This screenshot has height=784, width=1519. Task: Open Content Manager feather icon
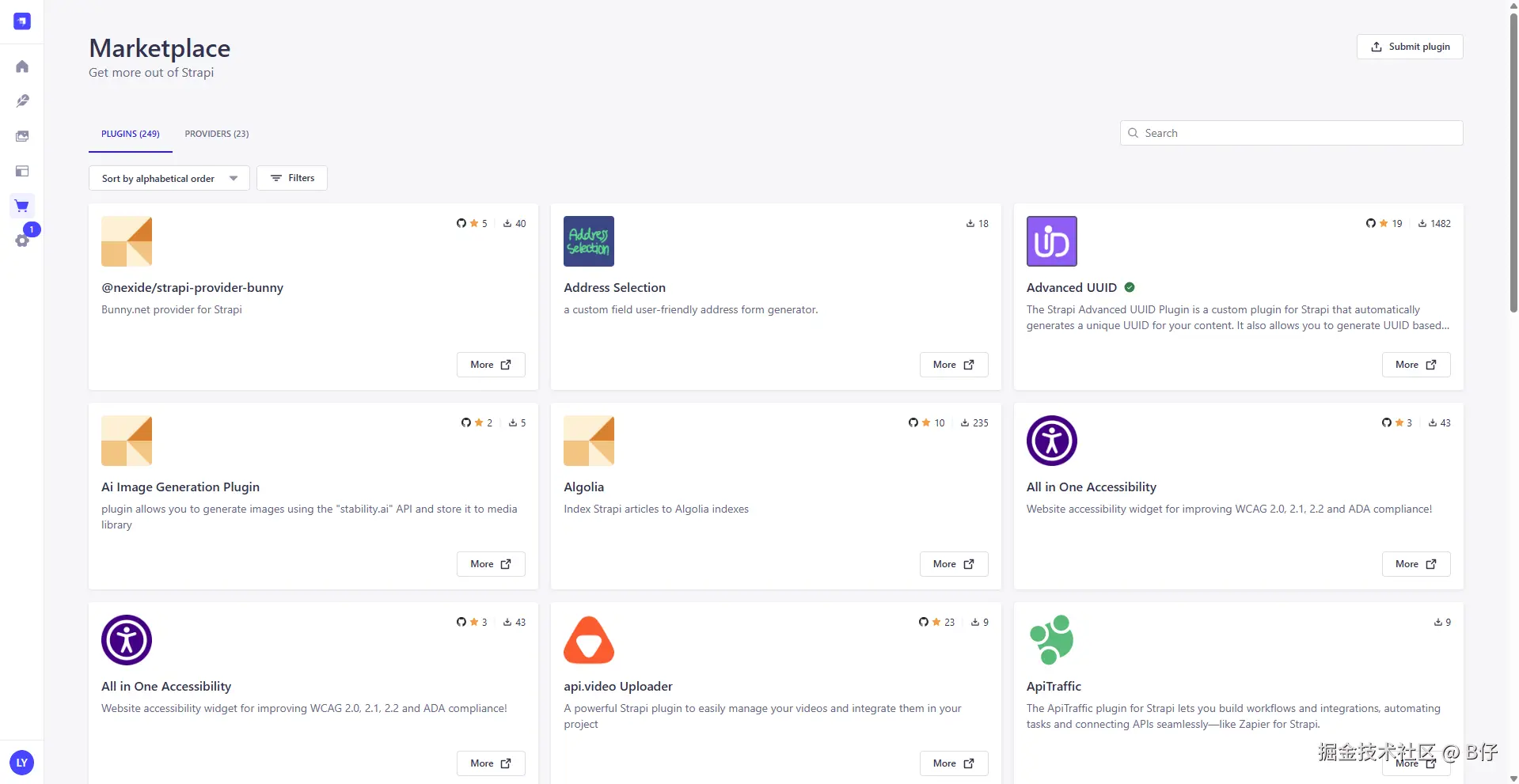(22, 101)
